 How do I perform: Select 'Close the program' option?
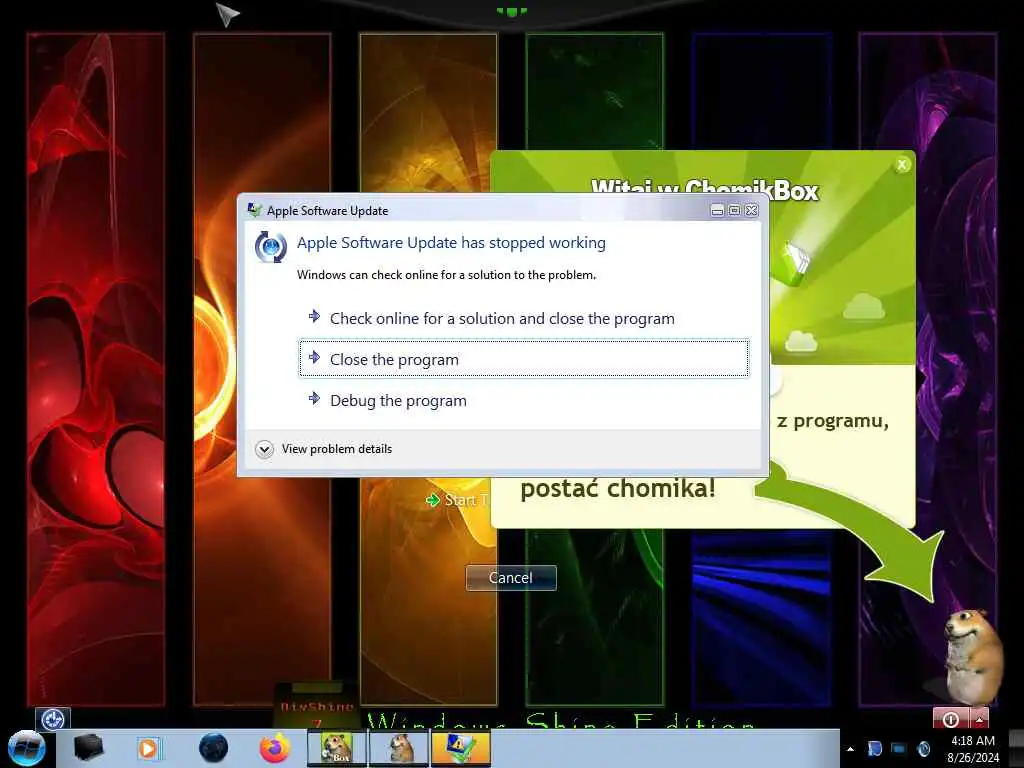tap(524, 359)
